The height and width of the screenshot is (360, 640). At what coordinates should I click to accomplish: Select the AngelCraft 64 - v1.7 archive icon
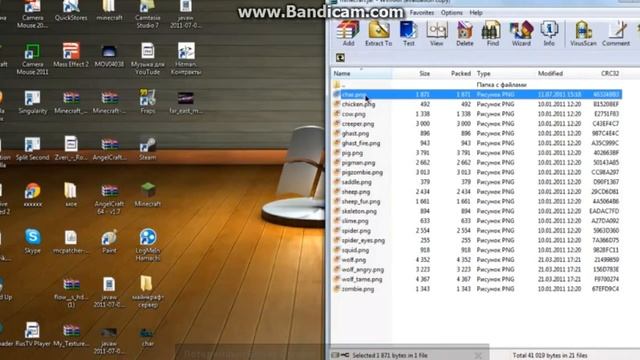[x=109, y=199]
